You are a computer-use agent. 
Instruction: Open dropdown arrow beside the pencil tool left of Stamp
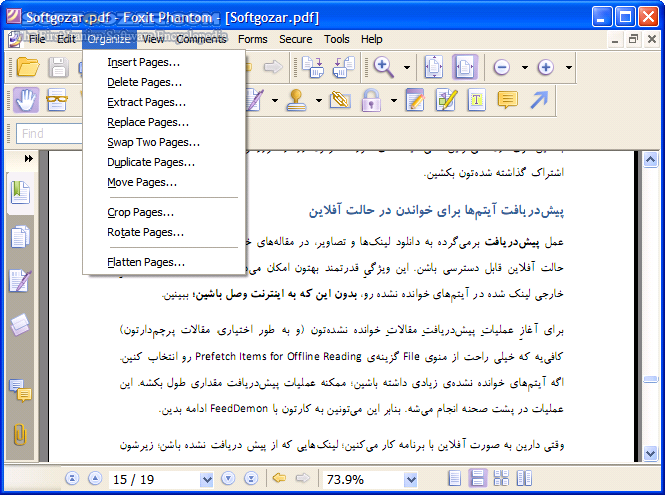275,101
